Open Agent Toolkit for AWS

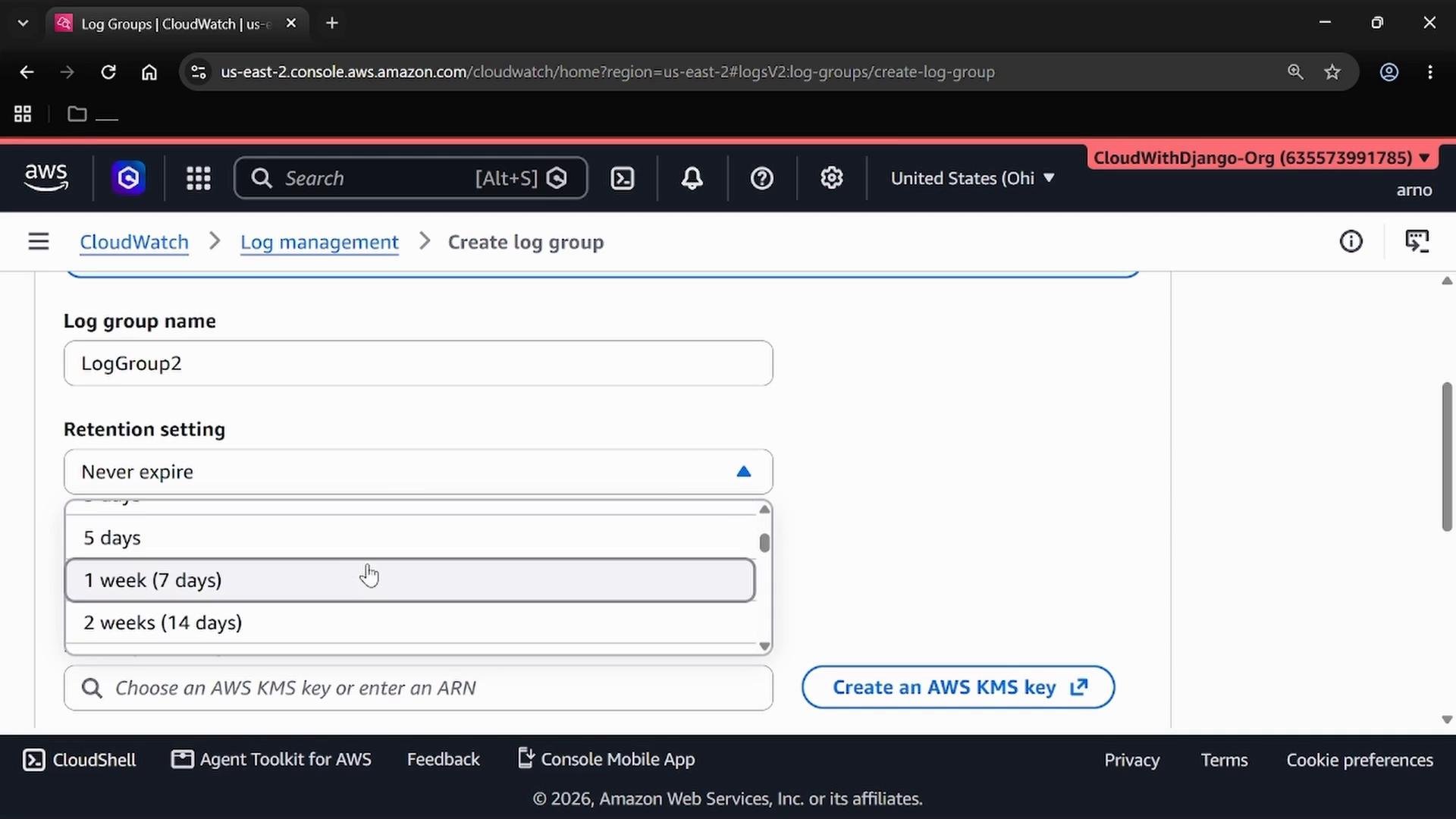(271, 760)
